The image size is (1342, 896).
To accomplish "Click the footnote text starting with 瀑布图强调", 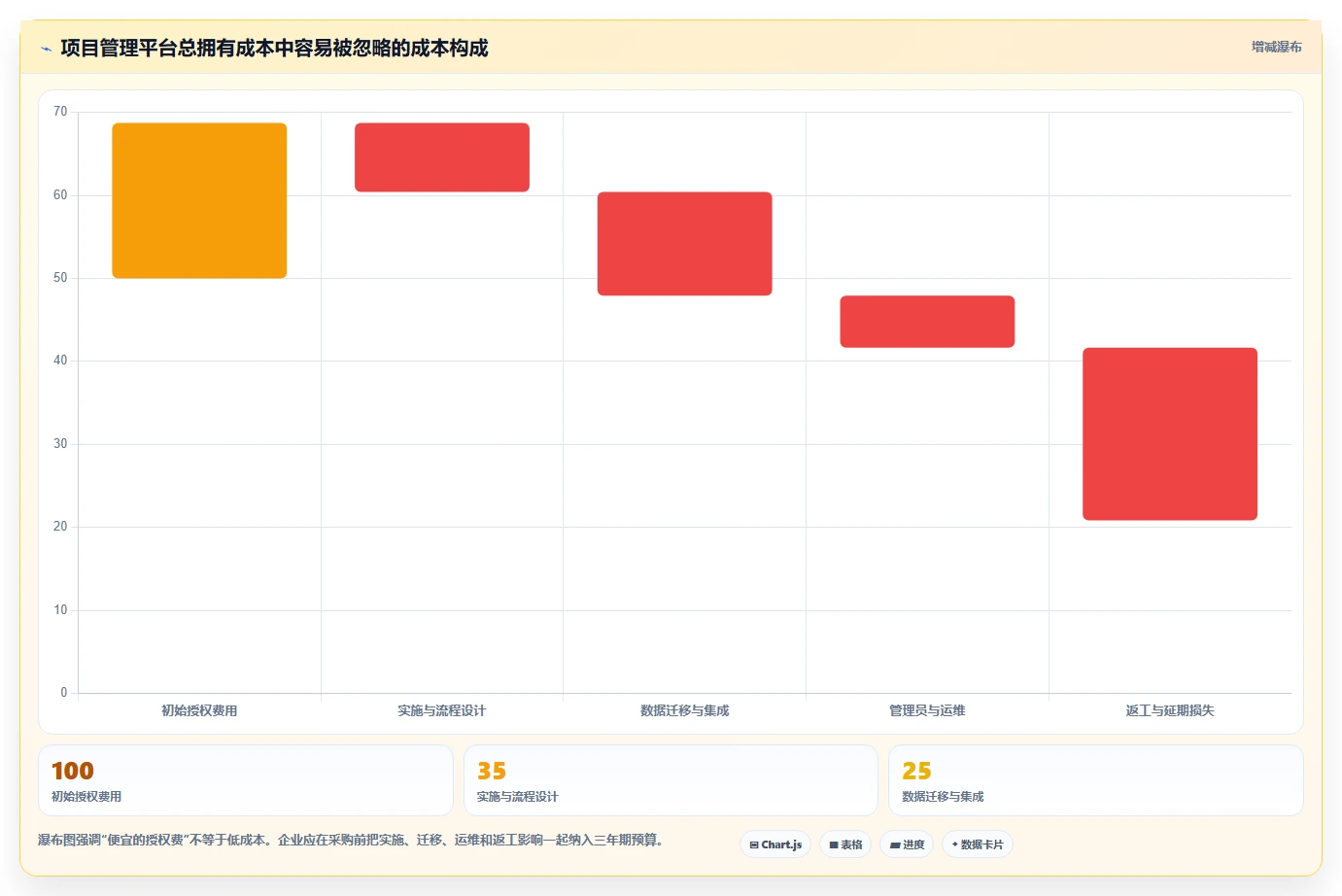I will pos(351,840).
